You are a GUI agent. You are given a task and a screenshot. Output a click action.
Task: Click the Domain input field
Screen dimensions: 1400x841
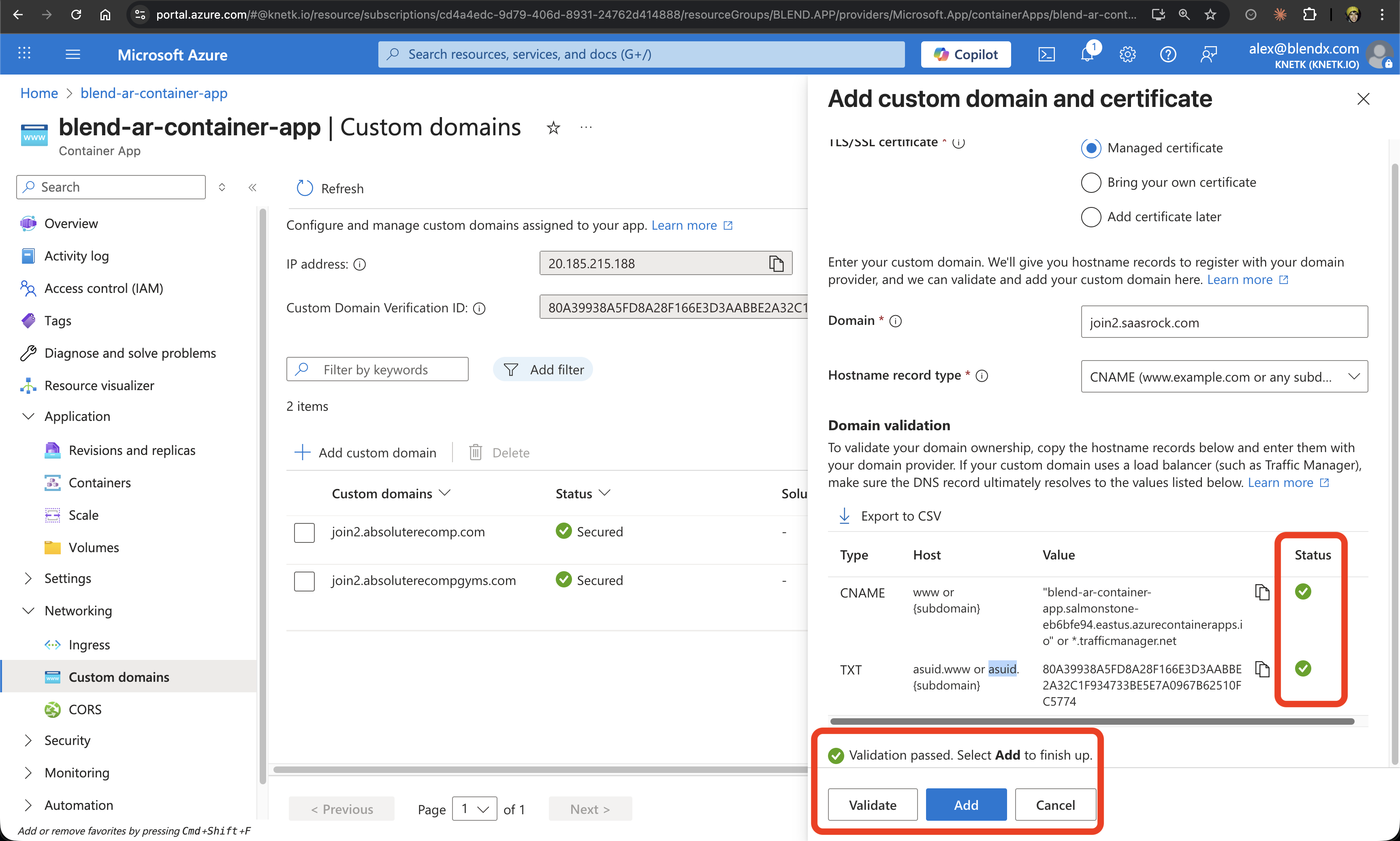1224,322
